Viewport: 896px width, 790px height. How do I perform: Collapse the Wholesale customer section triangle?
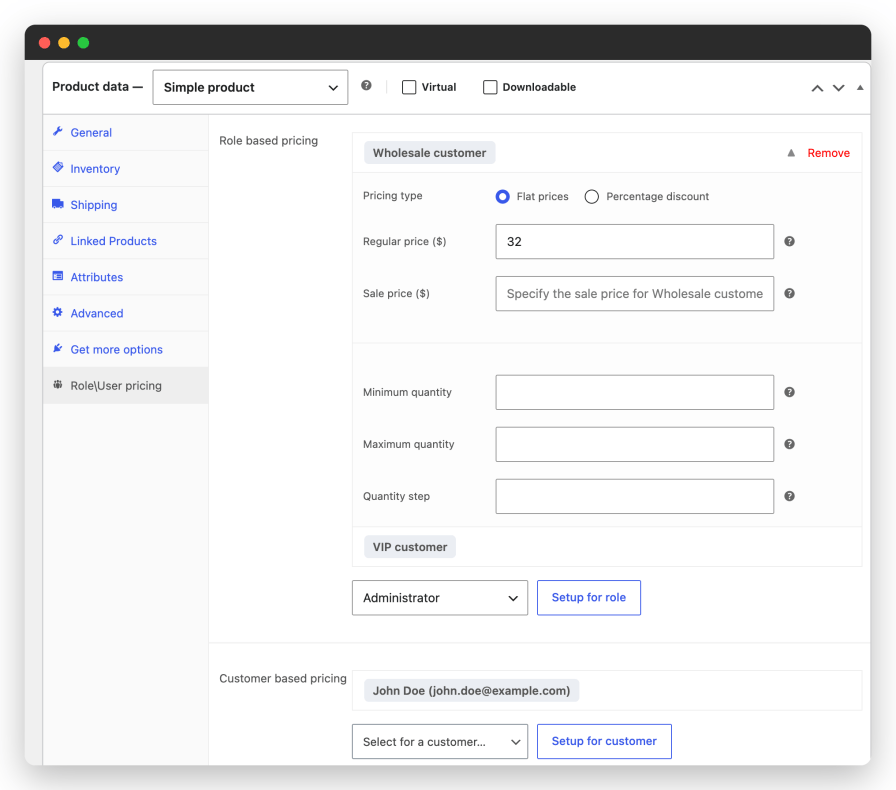click(791, 153)
